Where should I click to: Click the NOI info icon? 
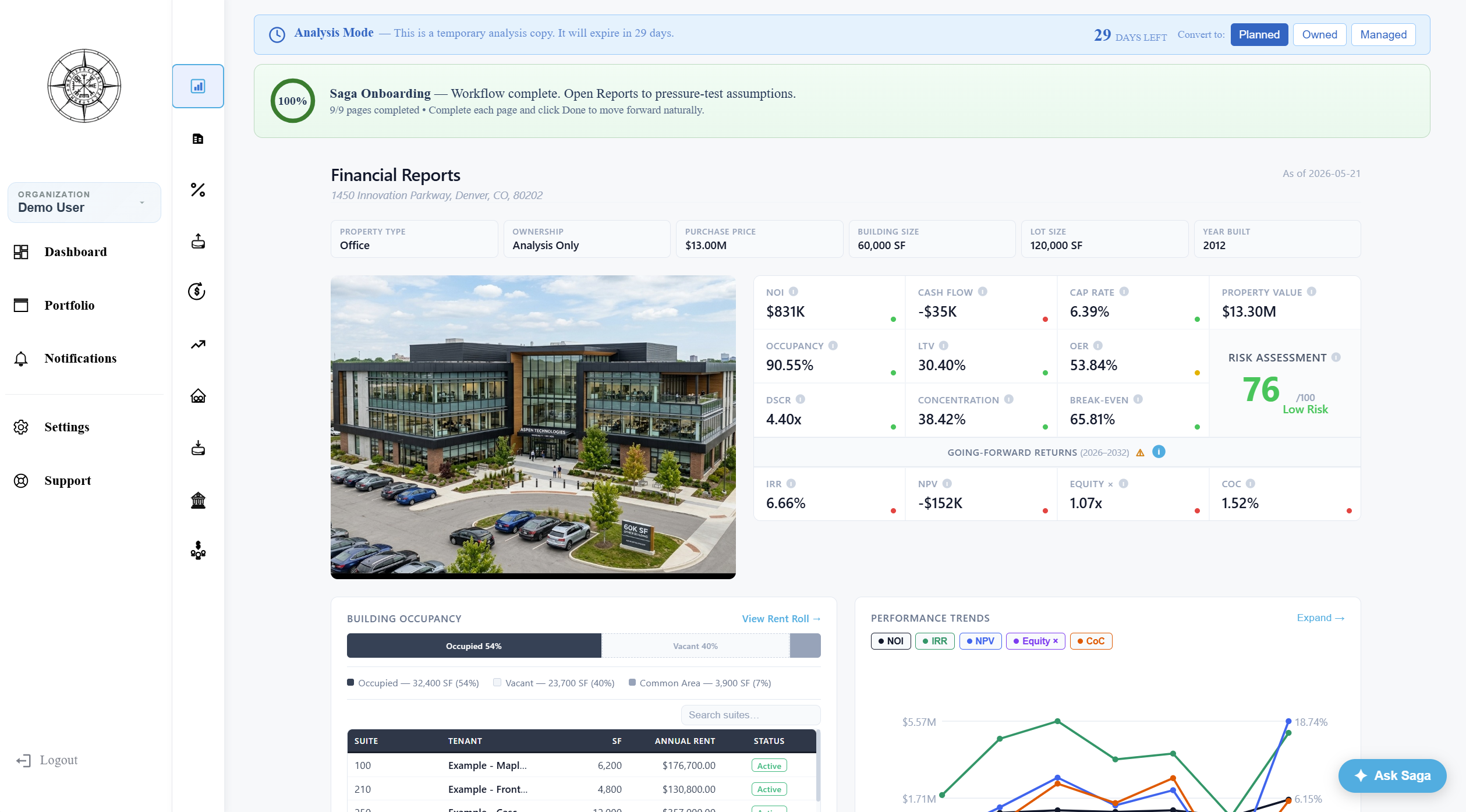pyautogui.click(x=794, y=292)
